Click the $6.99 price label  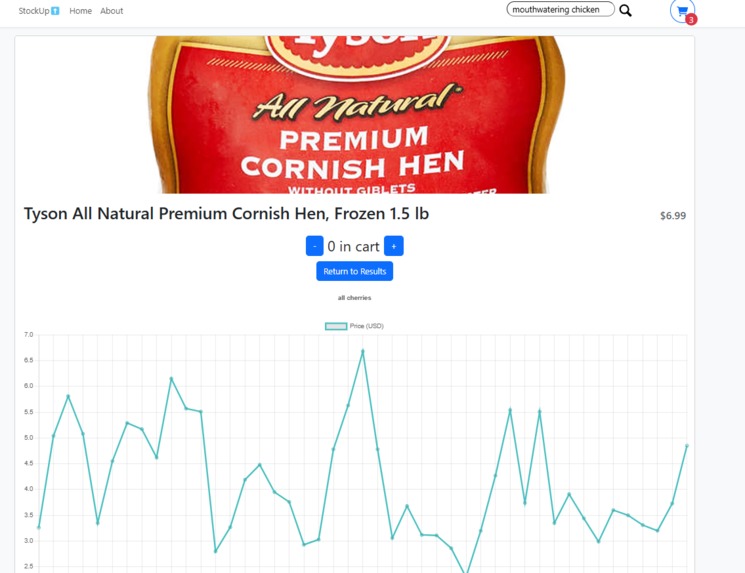673,216
